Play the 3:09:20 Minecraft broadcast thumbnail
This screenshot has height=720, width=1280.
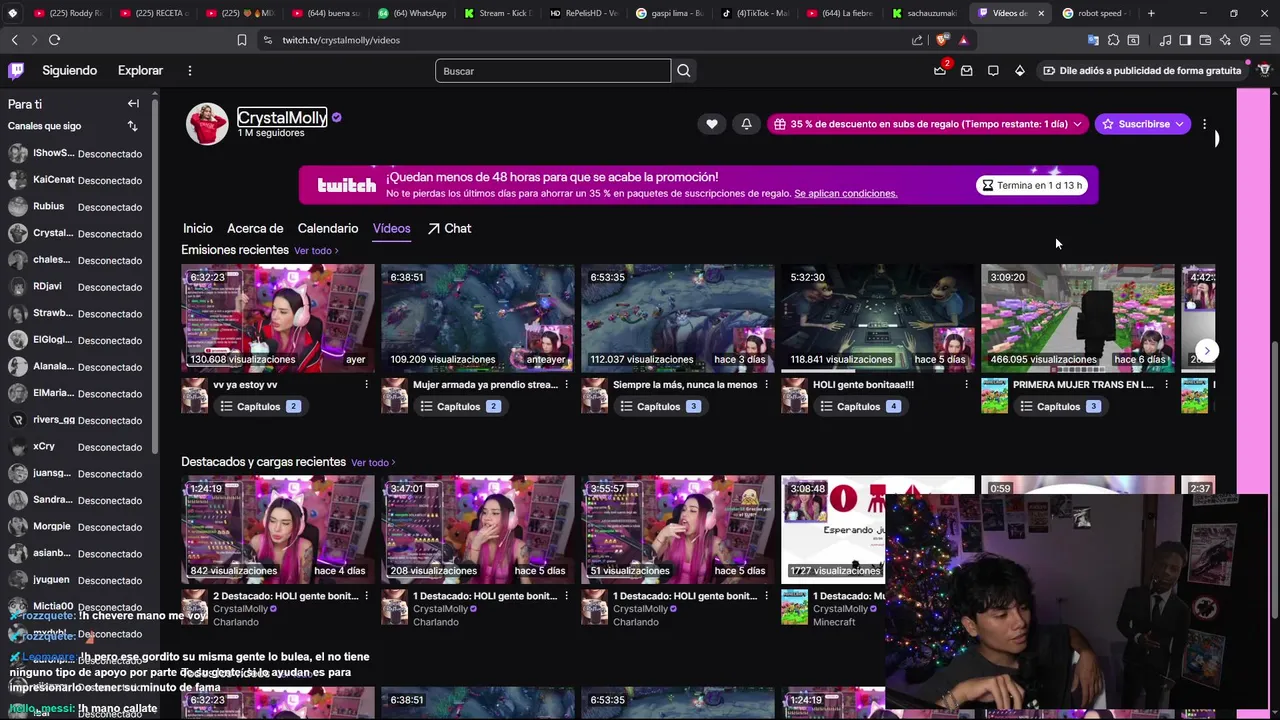pos(1078,318)
